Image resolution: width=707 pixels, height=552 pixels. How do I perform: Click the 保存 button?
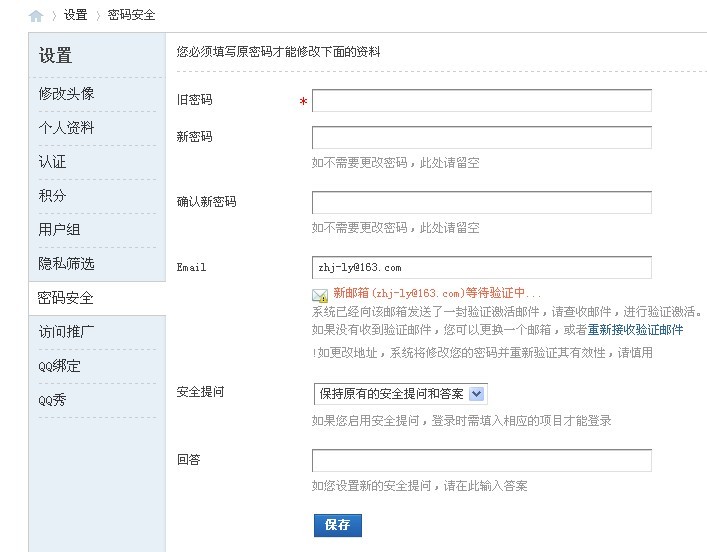click(338, 525)
